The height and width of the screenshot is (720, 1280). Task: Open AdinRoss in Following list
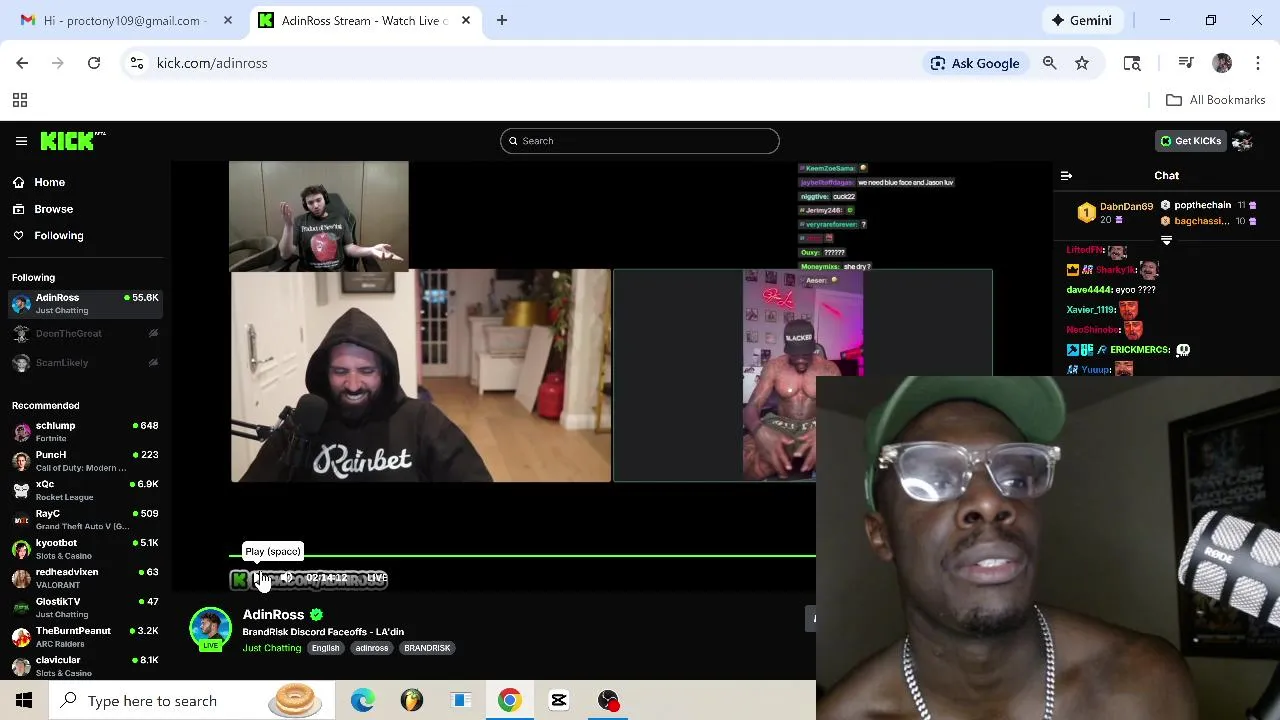tap(85, 304)
